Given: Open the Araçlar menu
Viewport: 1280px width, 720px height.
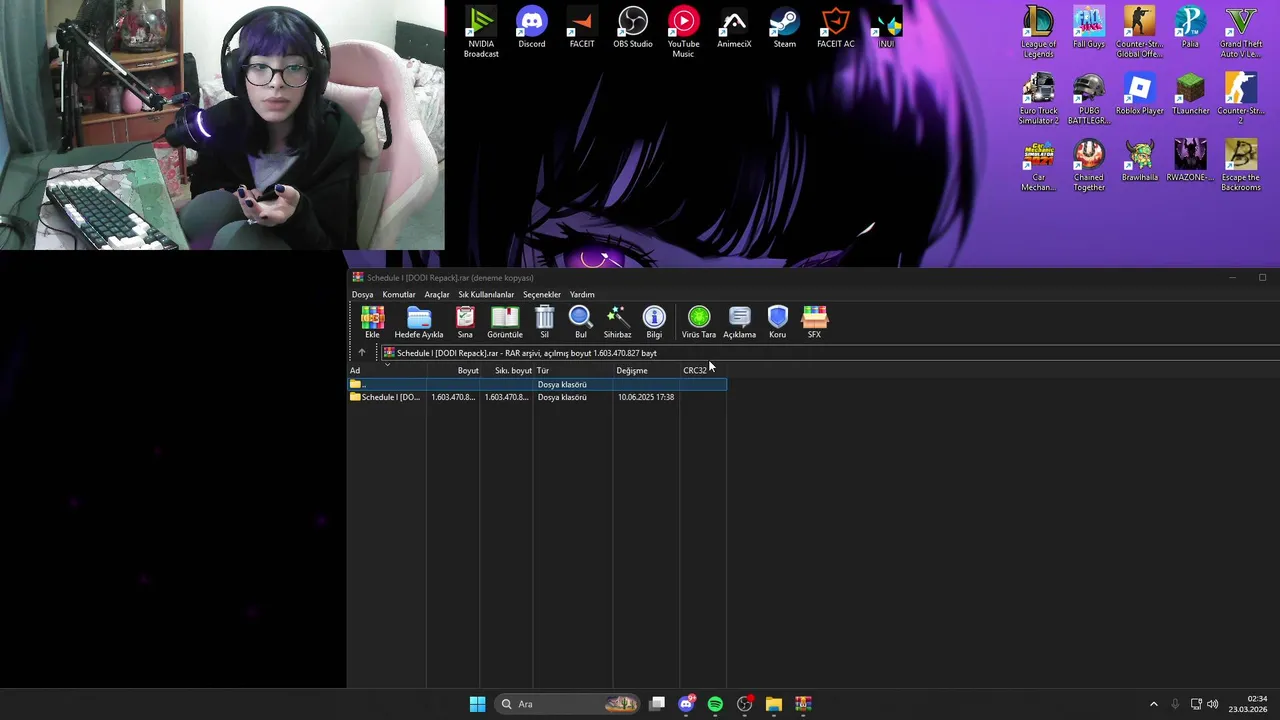Looking at the screenshot, I should [x=437, y=295].
